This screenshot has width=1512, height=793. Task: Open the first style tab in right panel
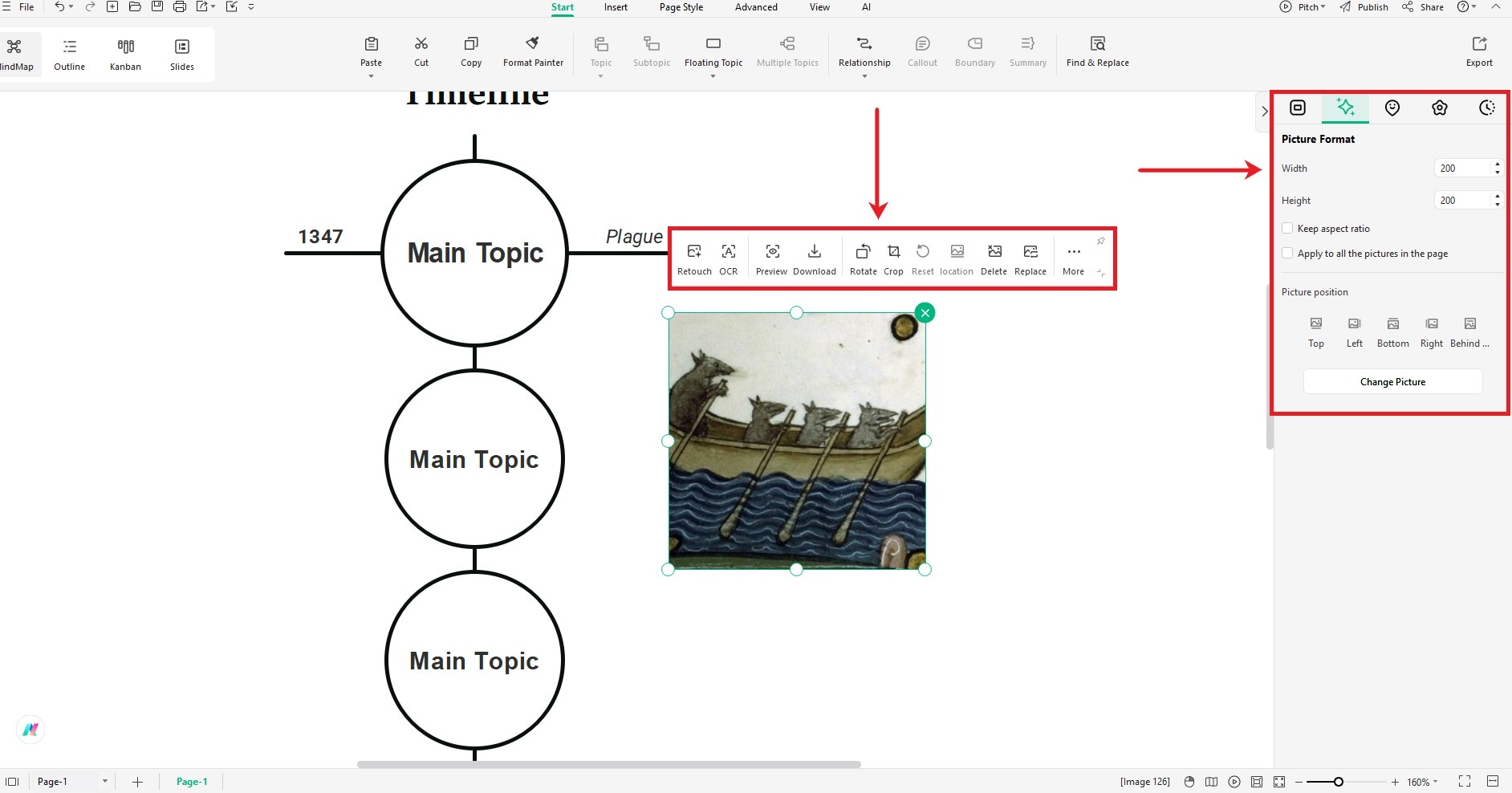1298,108
